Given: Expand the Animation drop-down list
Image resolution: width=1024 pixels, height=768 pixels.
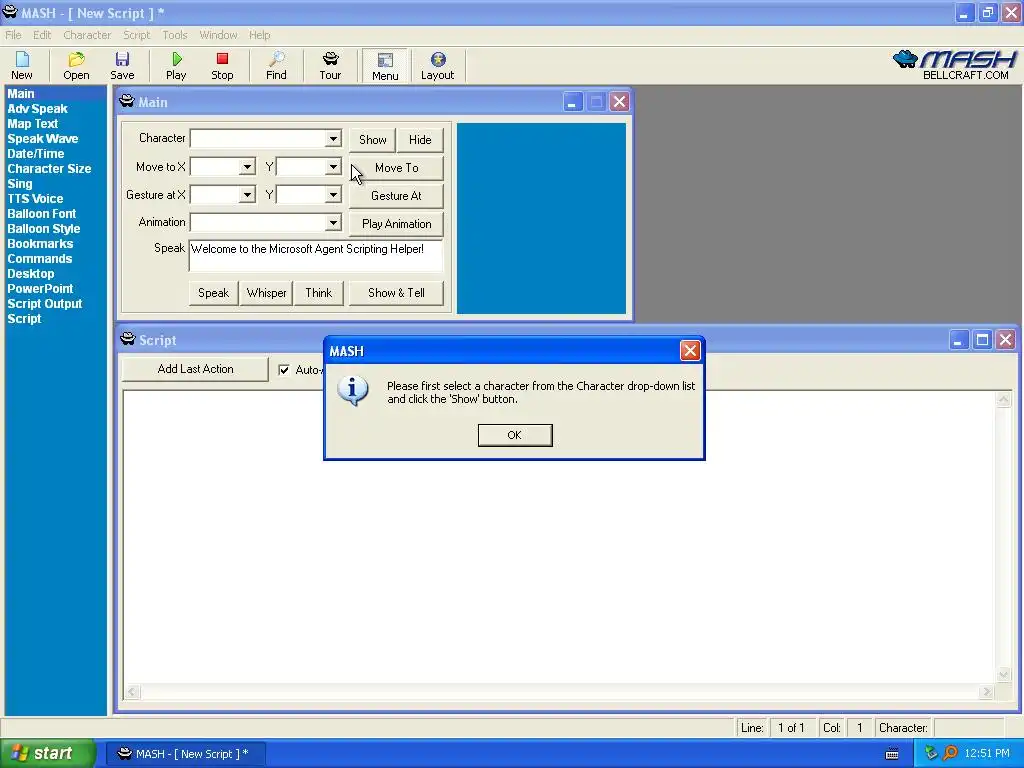Looking at the screenshot, I should tap(333, 223).
